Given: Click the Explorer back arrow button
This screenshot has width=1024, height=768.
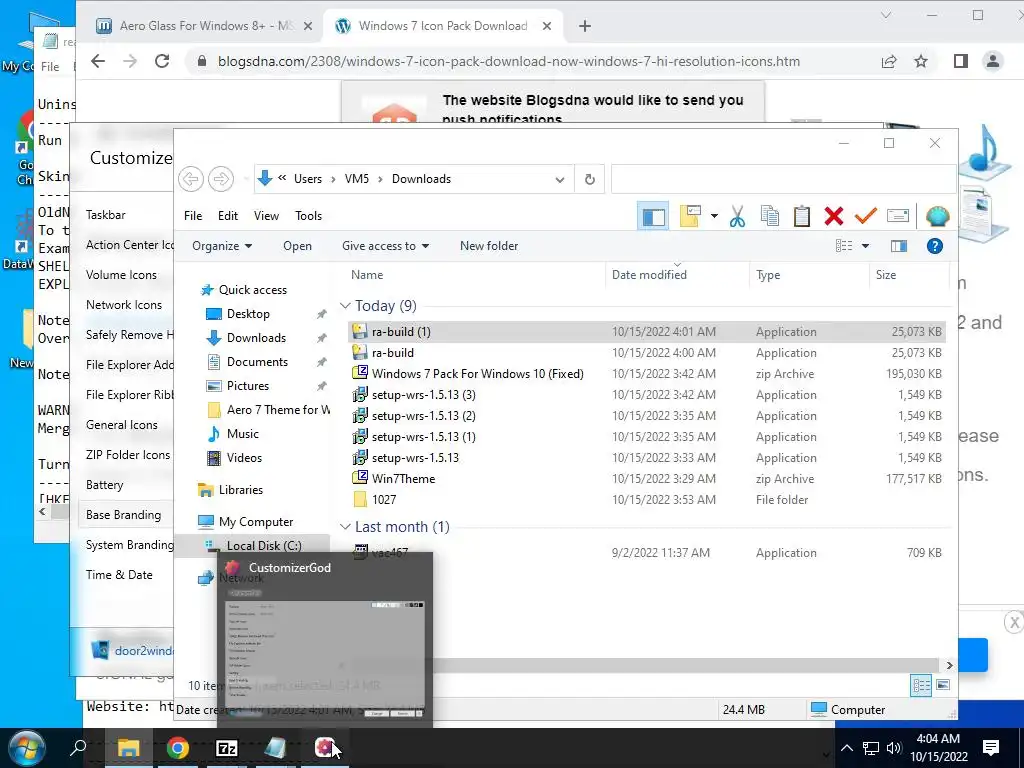Looking at the screenshot, I should (x=191, y=179).
